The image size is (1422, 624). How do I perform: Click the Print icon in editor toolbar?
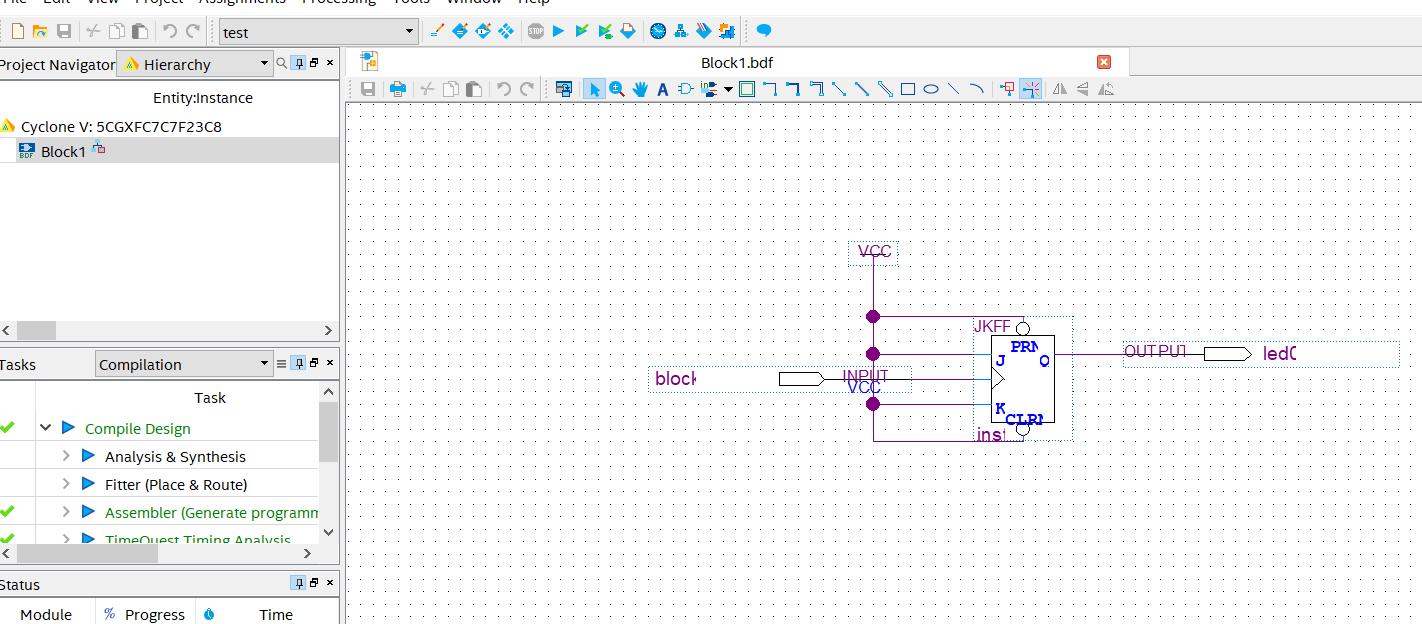pyautogui.click(x=397, y=89)
